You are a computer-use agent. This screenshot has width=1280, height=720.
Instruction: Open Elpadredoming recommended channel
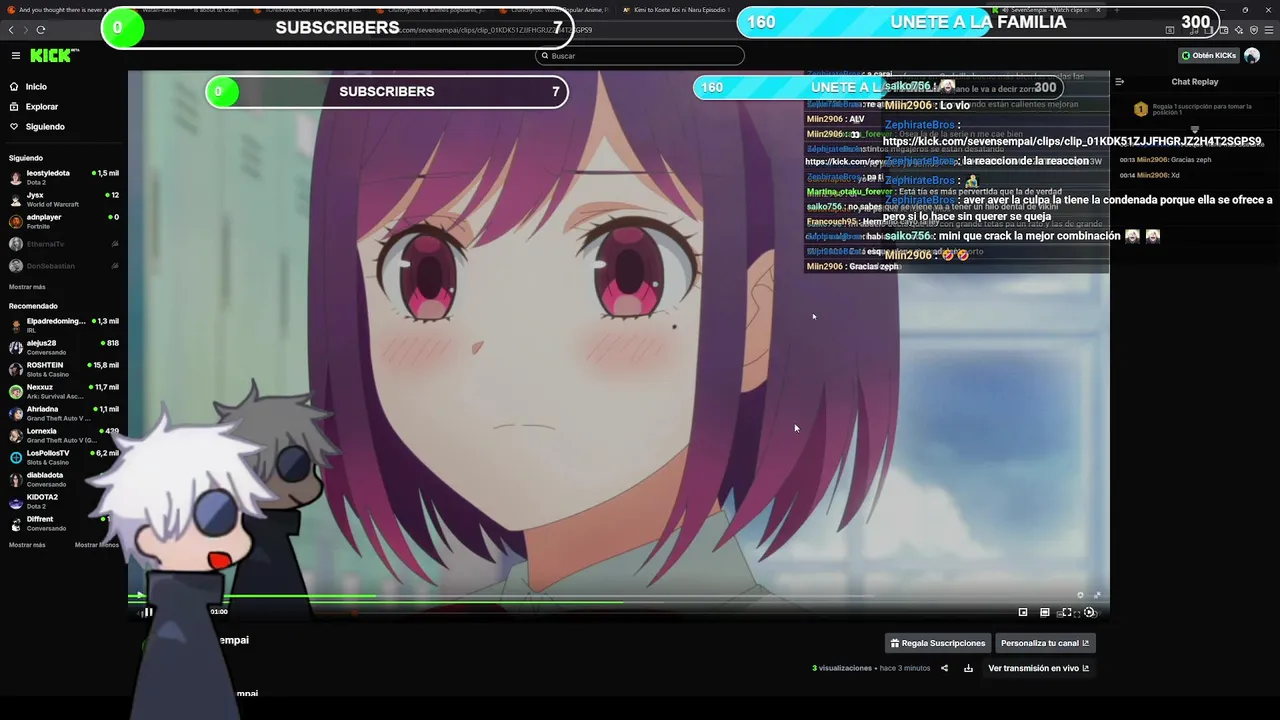(63, 325)
